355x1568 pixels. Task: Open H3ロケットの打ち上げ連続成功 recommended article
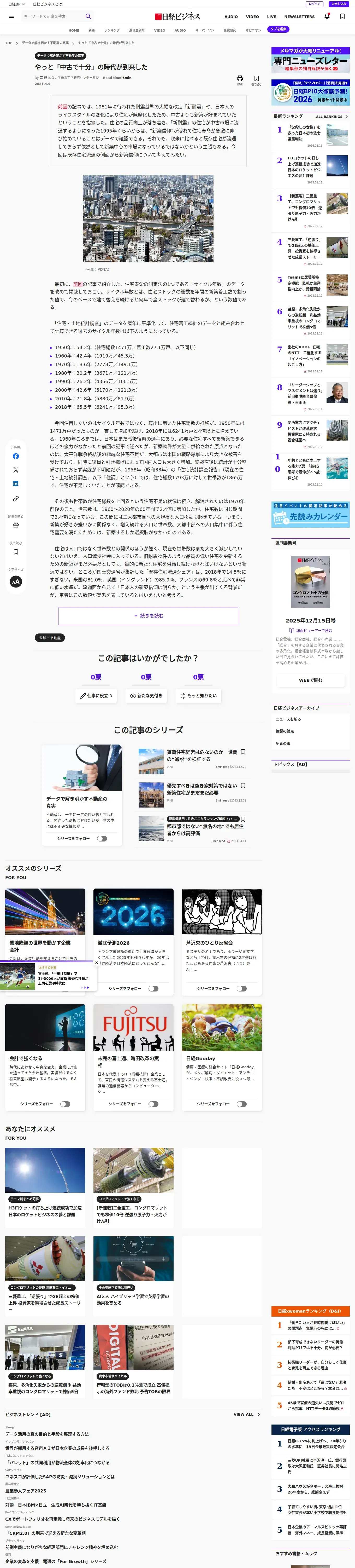click(x=45, y=1211)
